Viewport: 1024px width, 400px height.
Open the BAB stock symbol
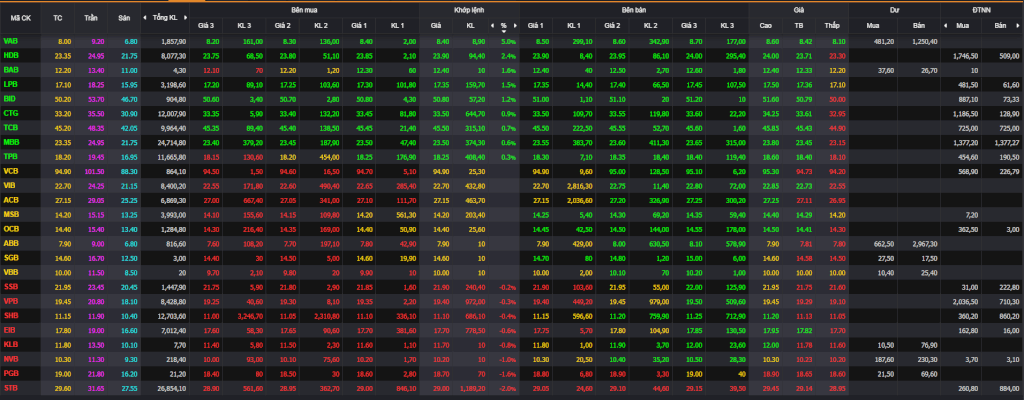(x=10, y=69)
